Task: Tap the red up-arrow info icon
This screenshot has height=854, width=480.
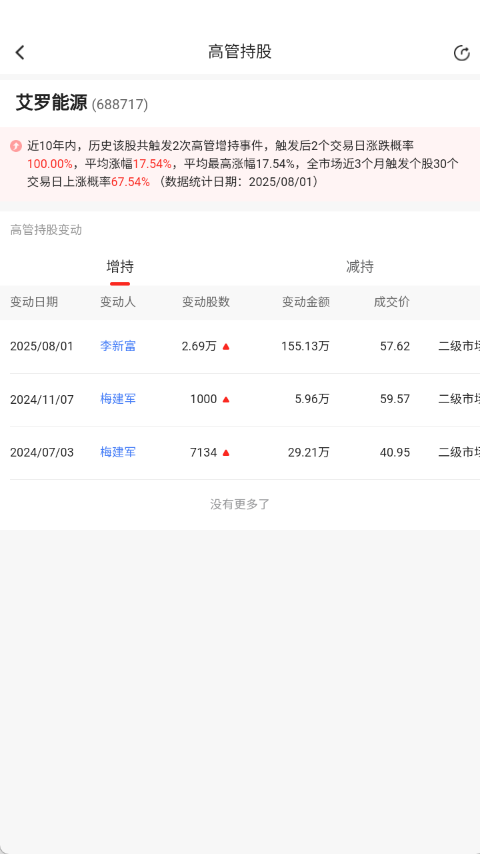Action: pyautogui.click(x=16, y=146)
